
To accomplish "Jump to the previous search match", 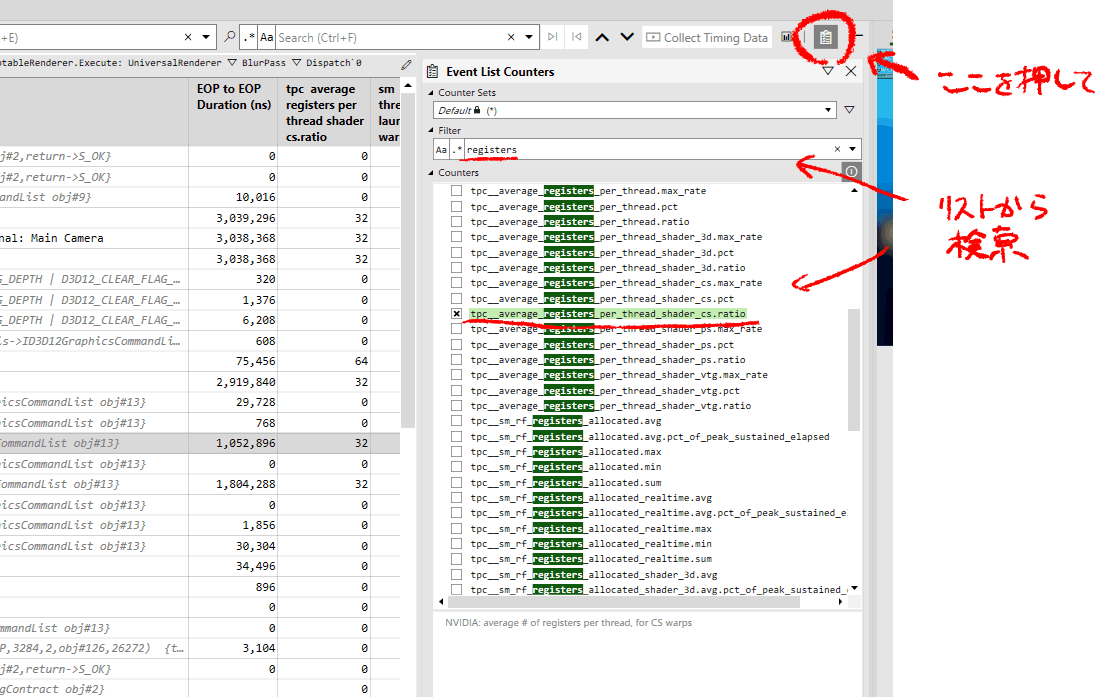I will pyautogui.click(x=576, y=37).
